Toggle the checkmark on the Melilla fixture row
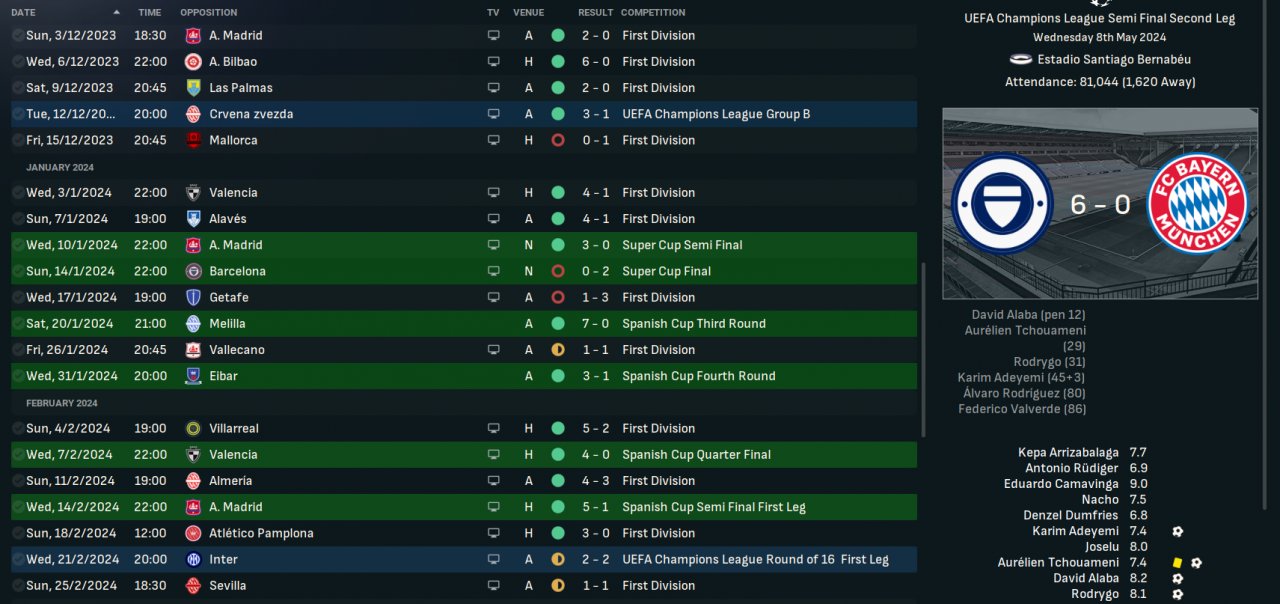The height and width of the screenshot is (604, 1280). click(18, 324)
